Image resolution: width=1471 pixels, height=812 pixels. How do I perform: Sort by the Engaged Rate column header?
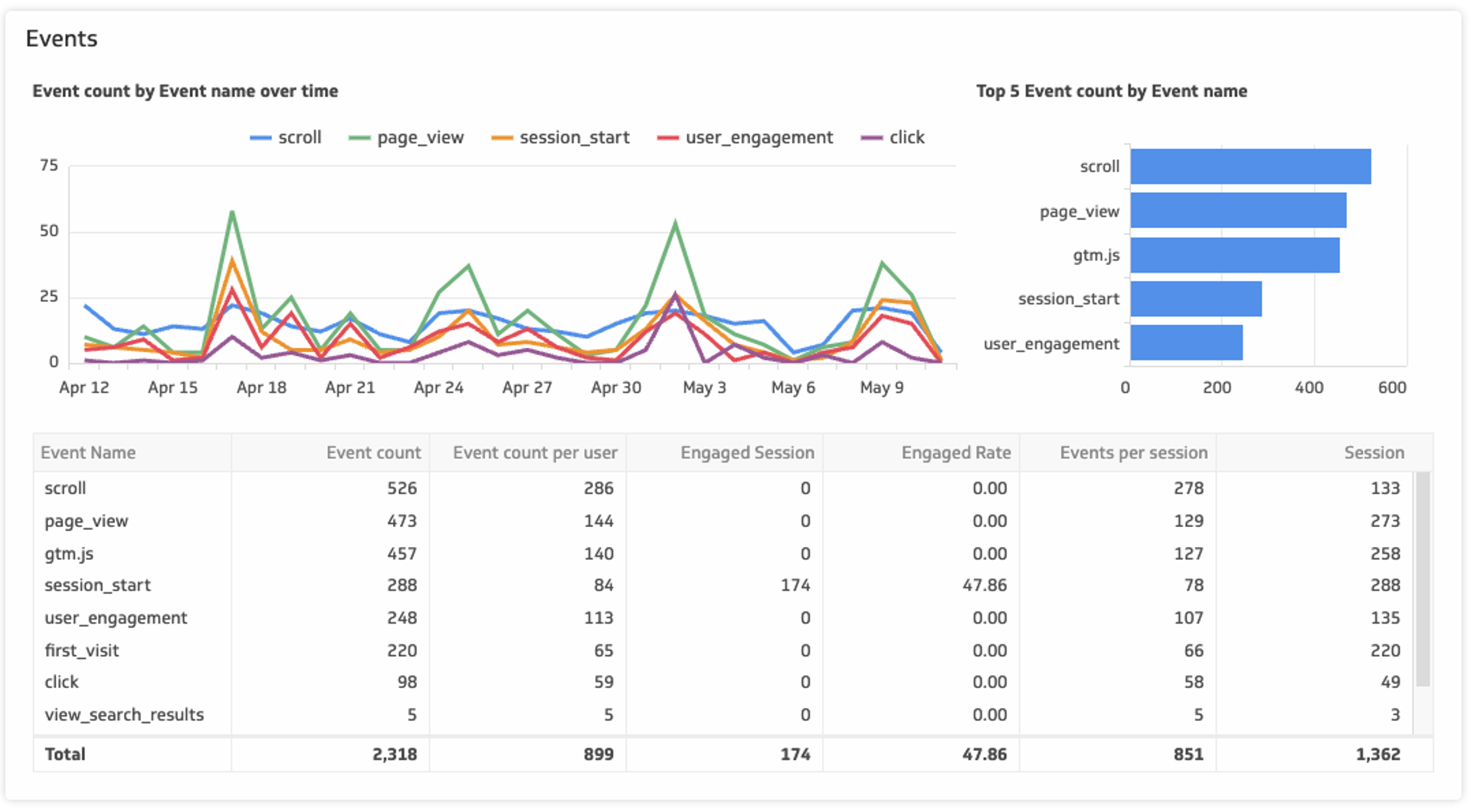[955, 452]
